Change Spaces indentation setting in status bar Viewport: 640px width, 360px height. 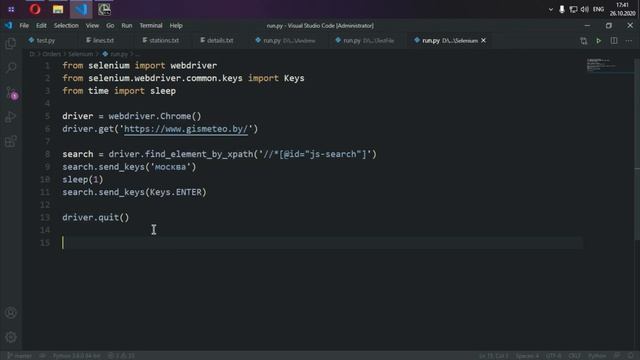tap(527, 356)
